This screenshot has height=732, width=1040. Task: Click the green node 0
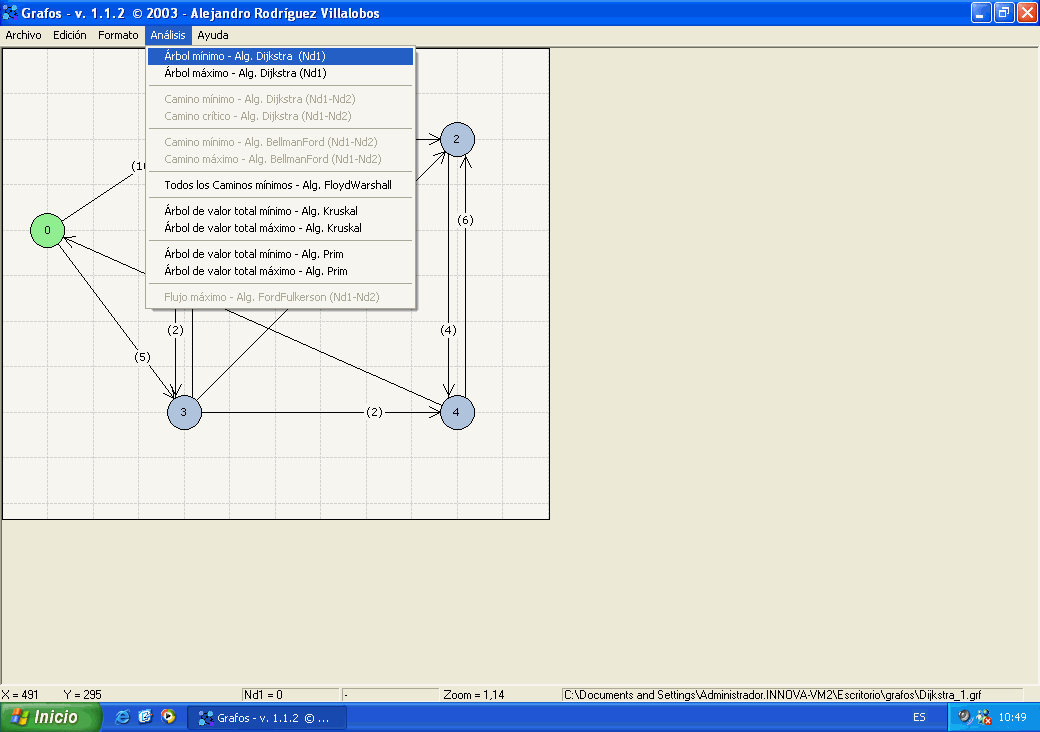click(47, 231)
